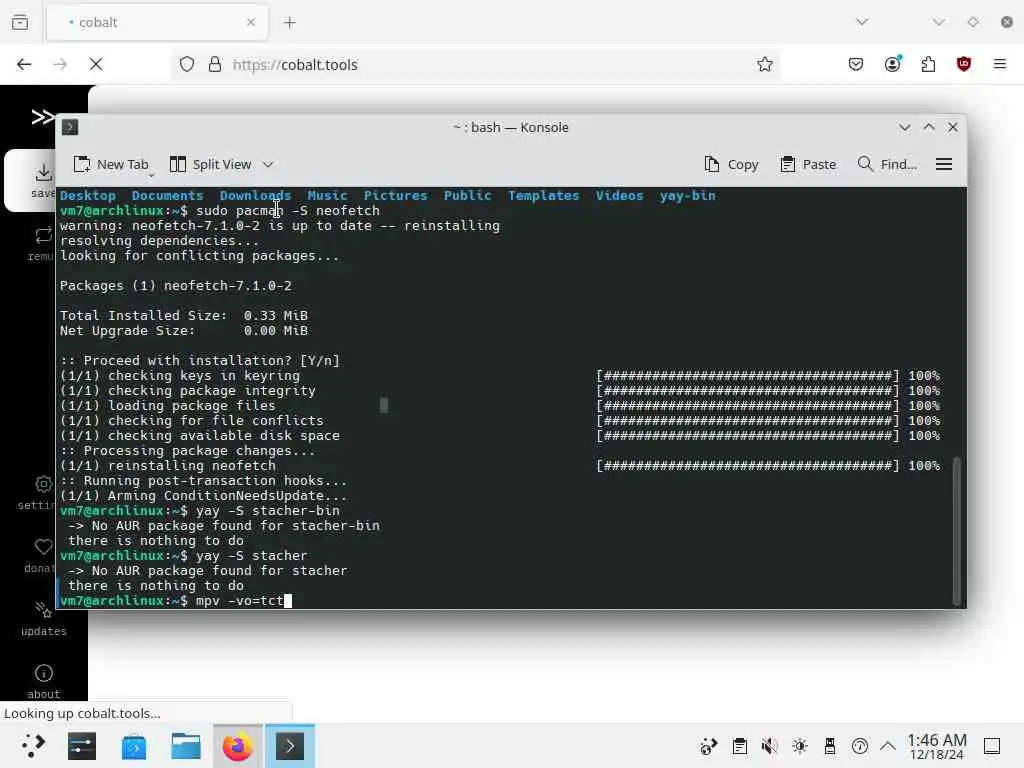Open the Firefox application menu
Viewport: 1024px width, 768px height.
click(1000, 64)
